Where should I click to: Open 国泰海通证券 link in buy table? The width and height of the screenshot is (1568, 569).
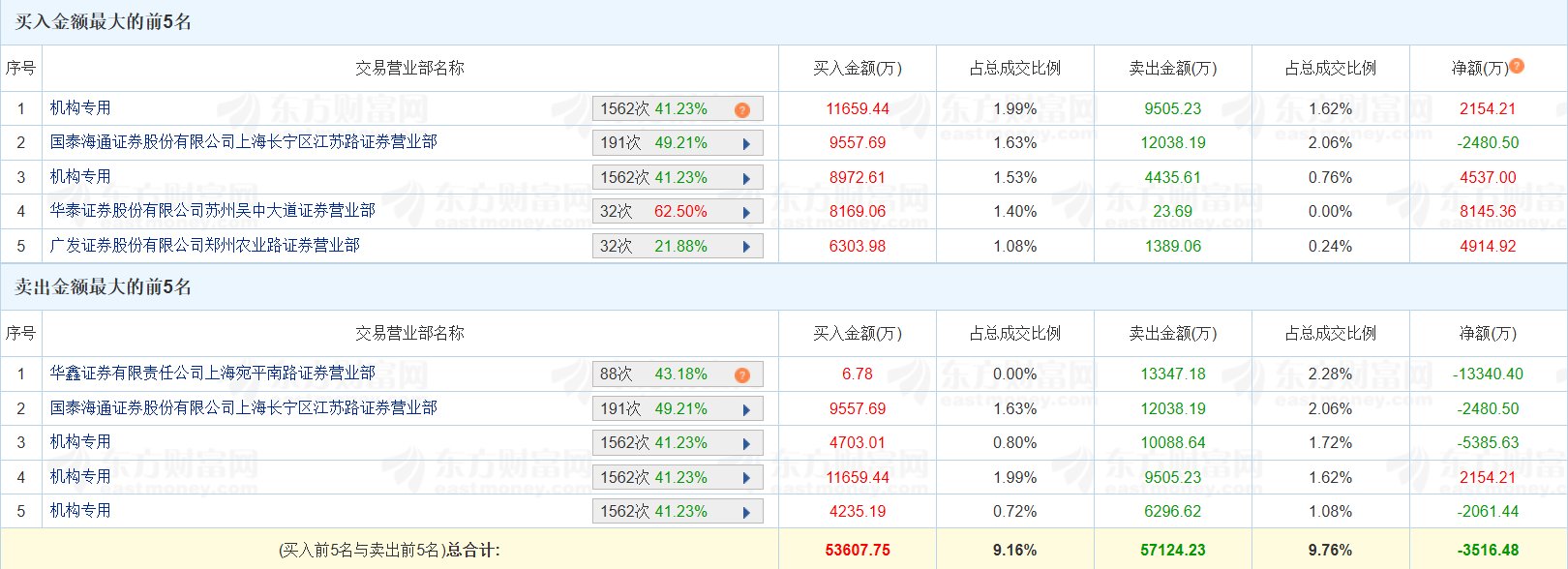243,141
